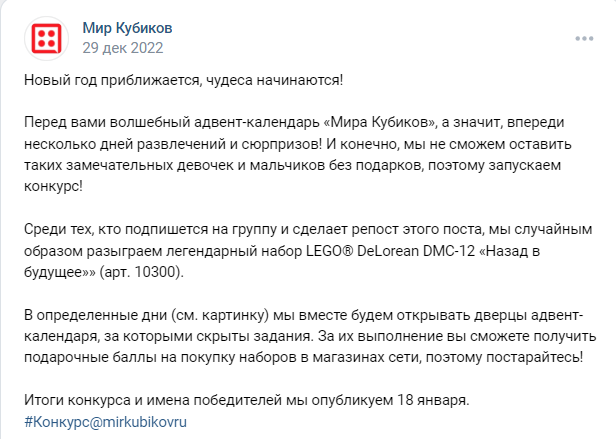The height and width of the screenshot is (439, 616).
Task: Open the Мир Кубиков group name link
Action: pos(127,28)
